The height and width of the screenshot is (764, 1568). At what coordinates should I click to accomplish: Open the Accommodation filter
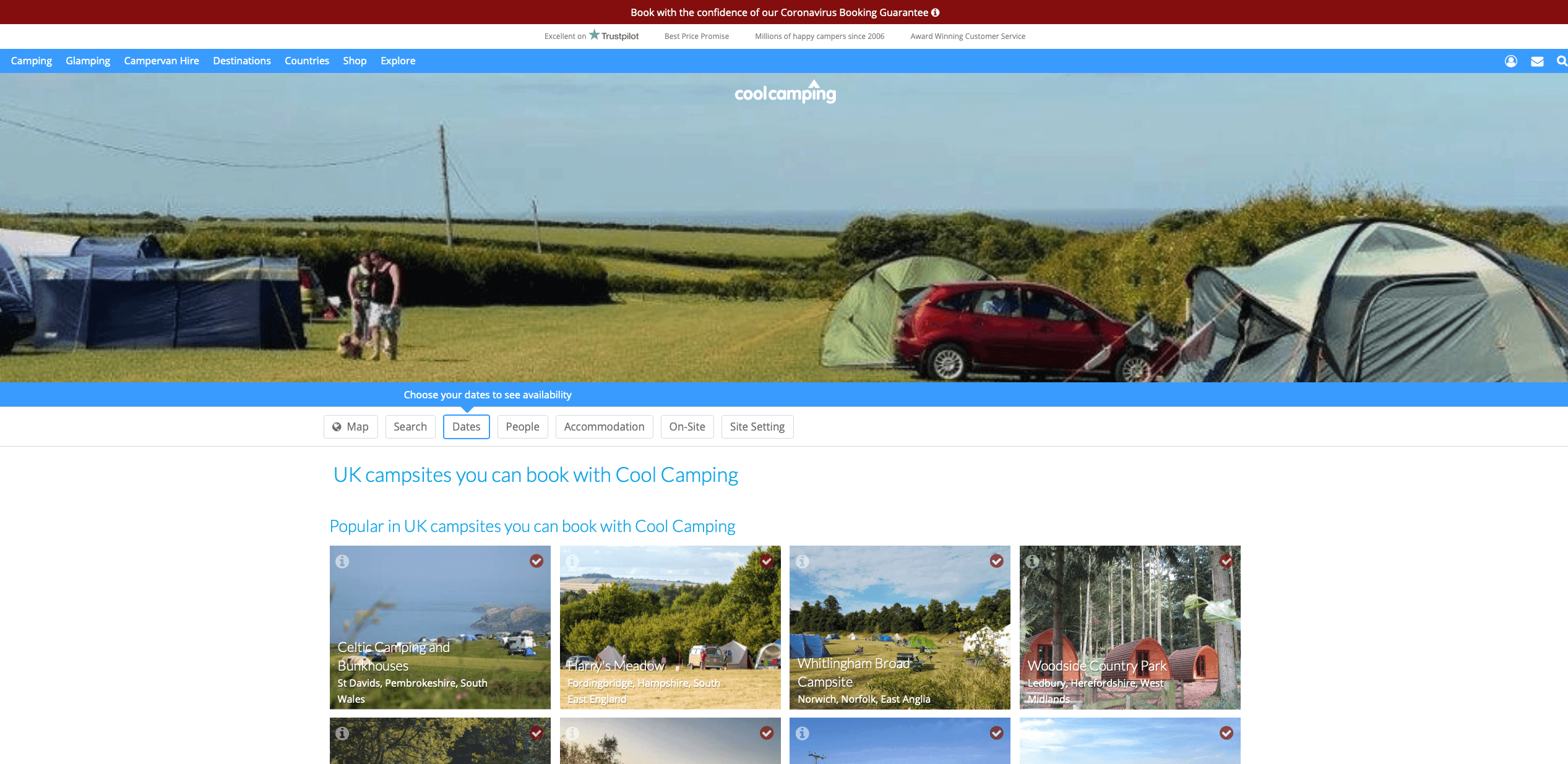[605, 427]
